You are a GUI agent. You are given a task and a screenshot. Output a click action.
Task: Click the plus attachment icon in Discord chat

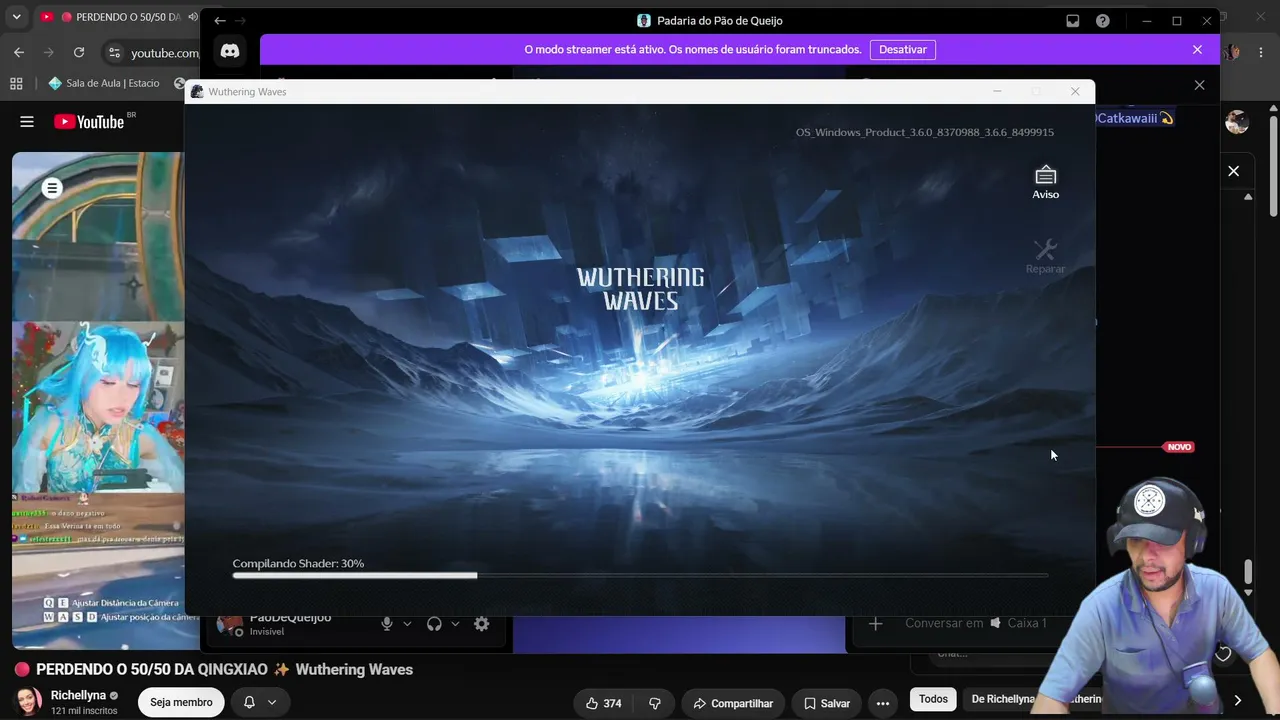tap(875, 623)
